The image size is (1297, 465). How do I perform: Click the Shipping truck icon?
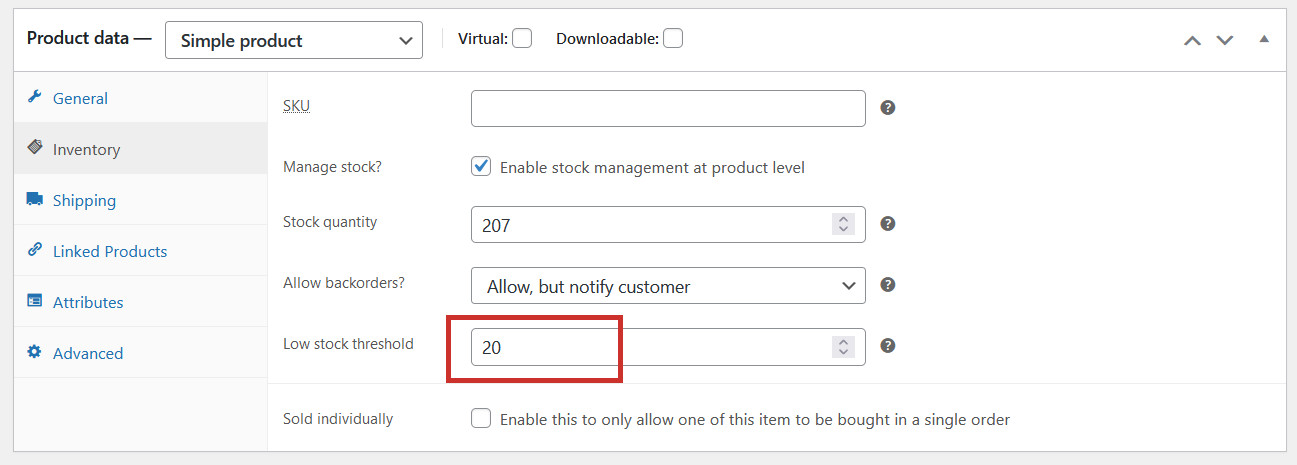(x=35, y=199)
